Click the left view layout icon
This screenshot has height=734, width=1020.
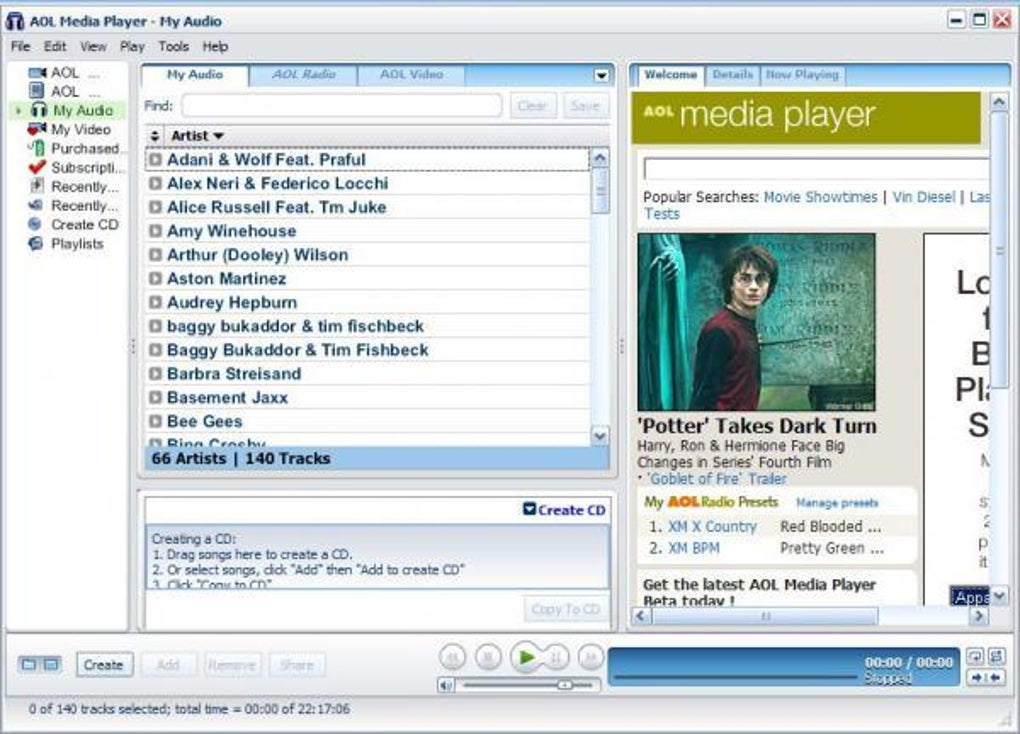[x=29, y=664]
